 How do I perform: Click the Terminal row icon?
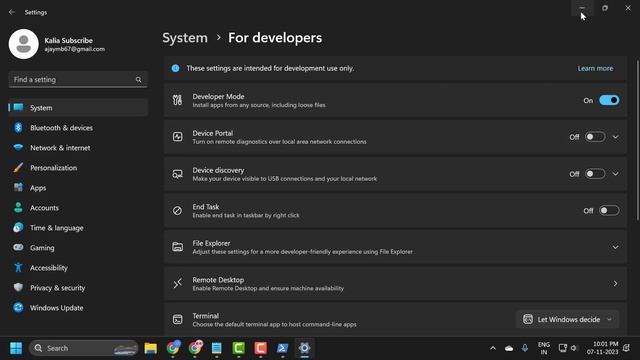tap(177, 320)
